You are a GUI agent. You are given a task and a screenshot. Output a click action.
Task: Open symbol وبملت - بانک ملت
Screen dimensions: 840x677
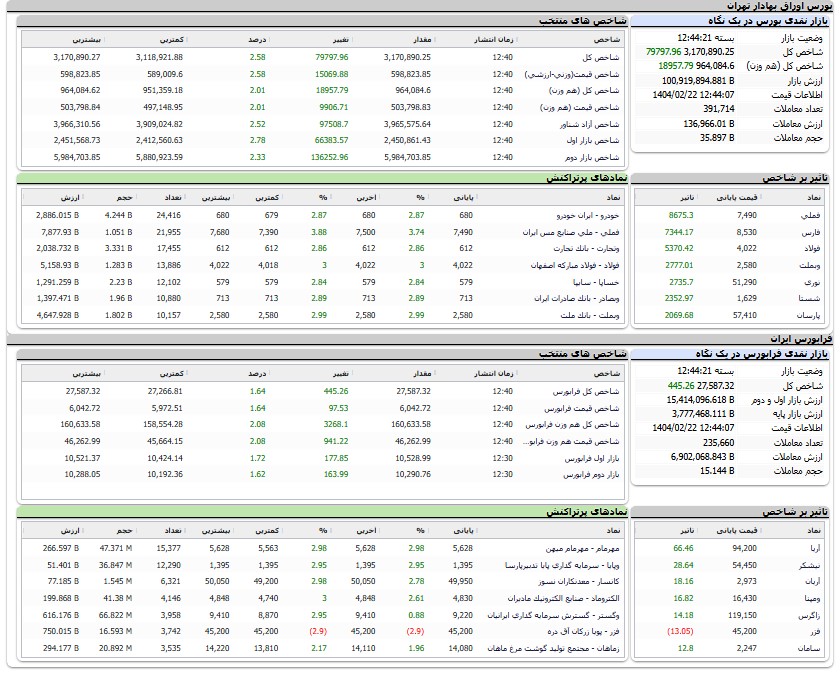pyautogui.click(x=590, y=315)
